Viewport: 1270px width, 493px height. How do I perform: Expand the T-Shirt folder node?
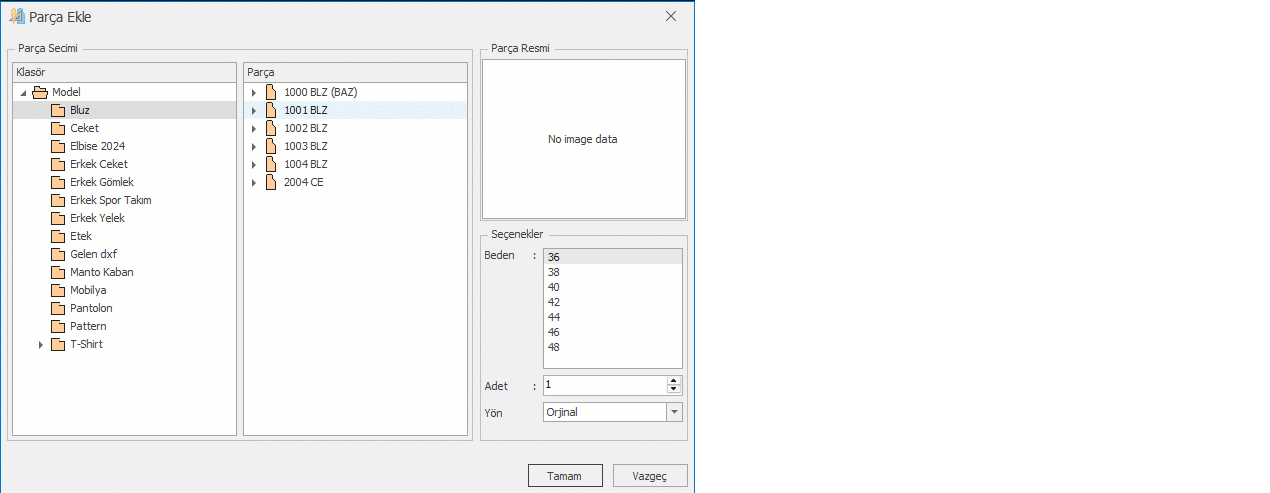41,345
